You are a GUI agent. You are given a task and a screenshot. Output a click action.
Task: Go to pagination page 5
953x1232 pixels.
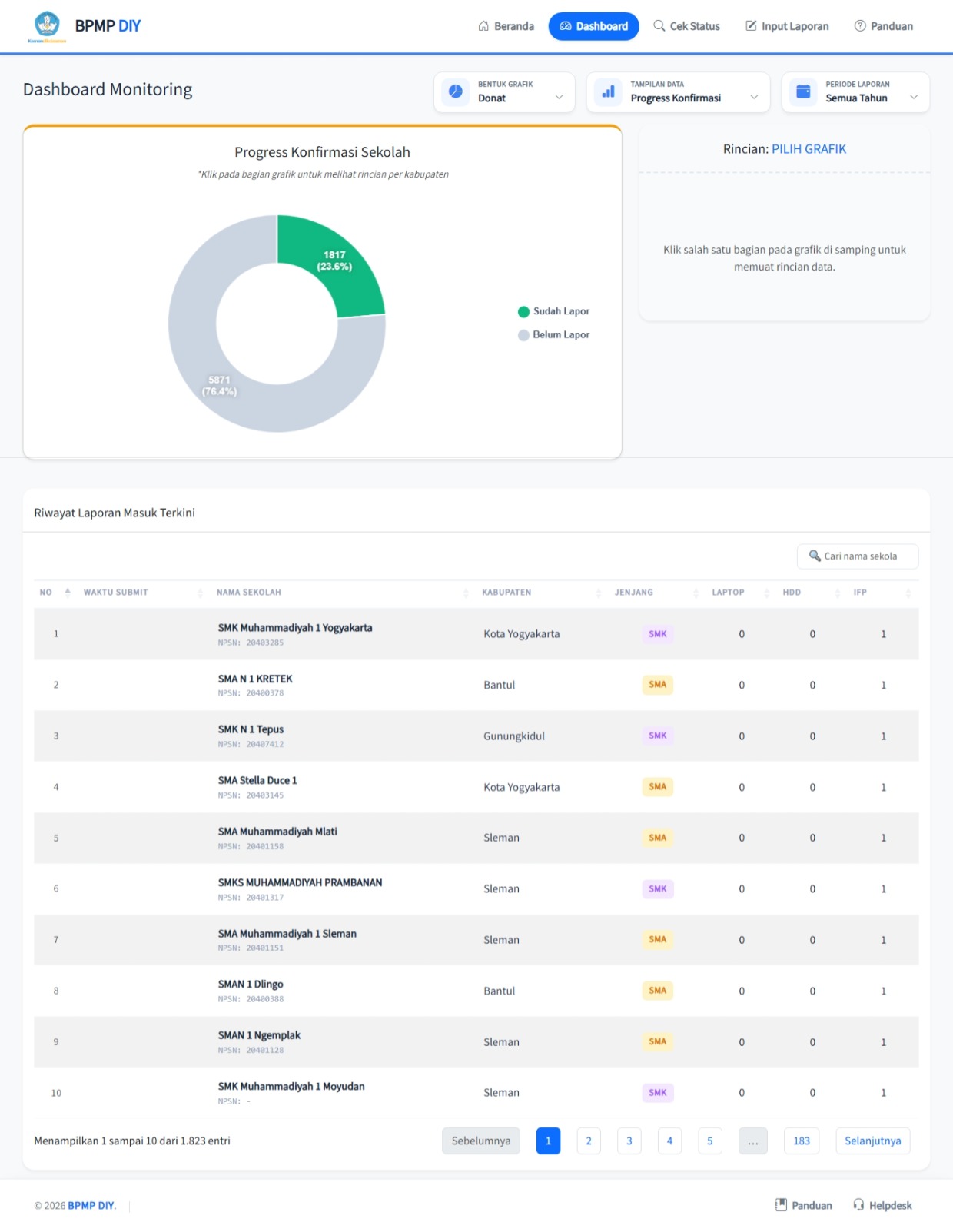[710, 1141]
